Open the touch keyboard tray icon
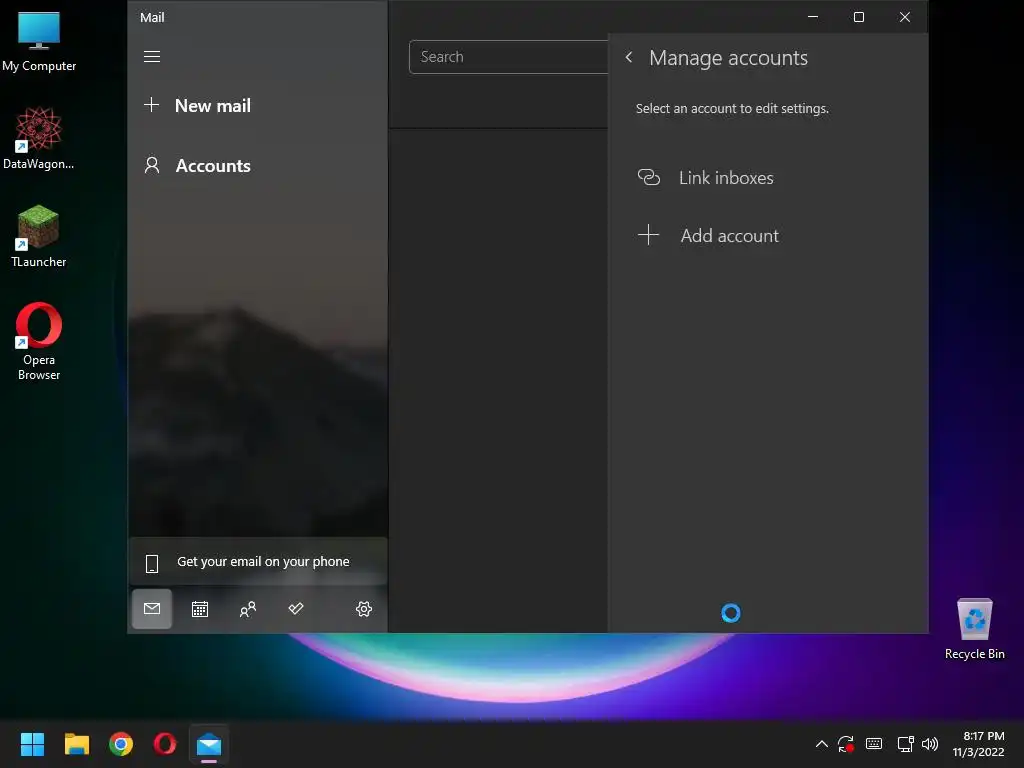Image resolution: width=1024 pixels, height=768 pixels. (874, 744)
